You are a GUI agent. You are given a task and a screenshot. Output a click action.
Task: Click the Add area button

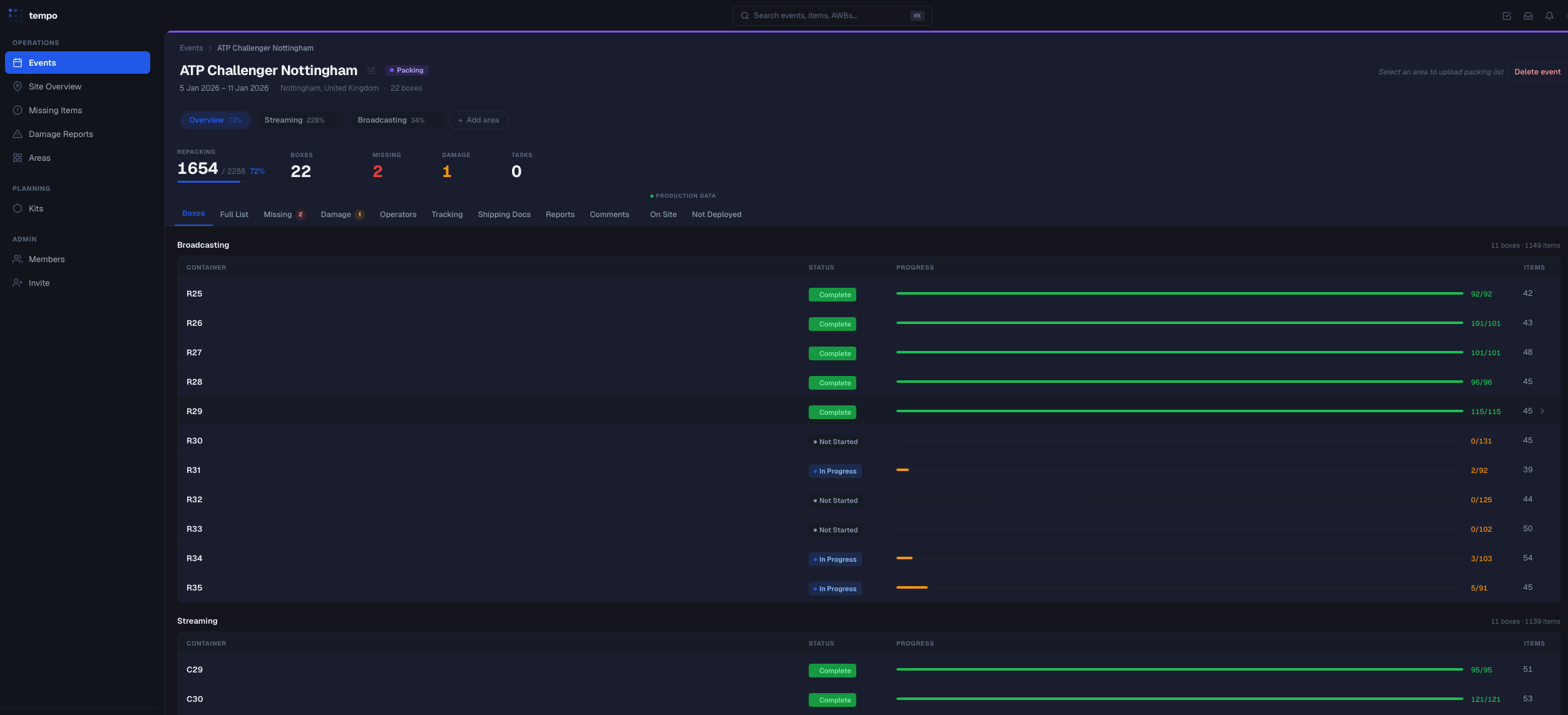pos(478,120)
